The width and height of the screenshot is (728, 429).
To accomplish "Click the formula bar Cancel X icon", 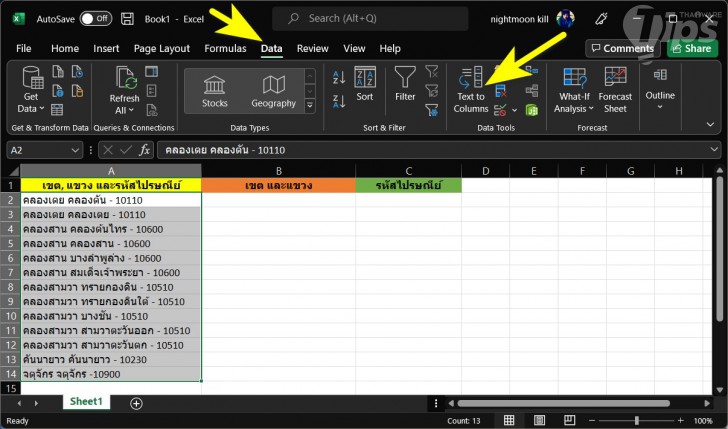I will pyautogui.click(x=108, y=150).
